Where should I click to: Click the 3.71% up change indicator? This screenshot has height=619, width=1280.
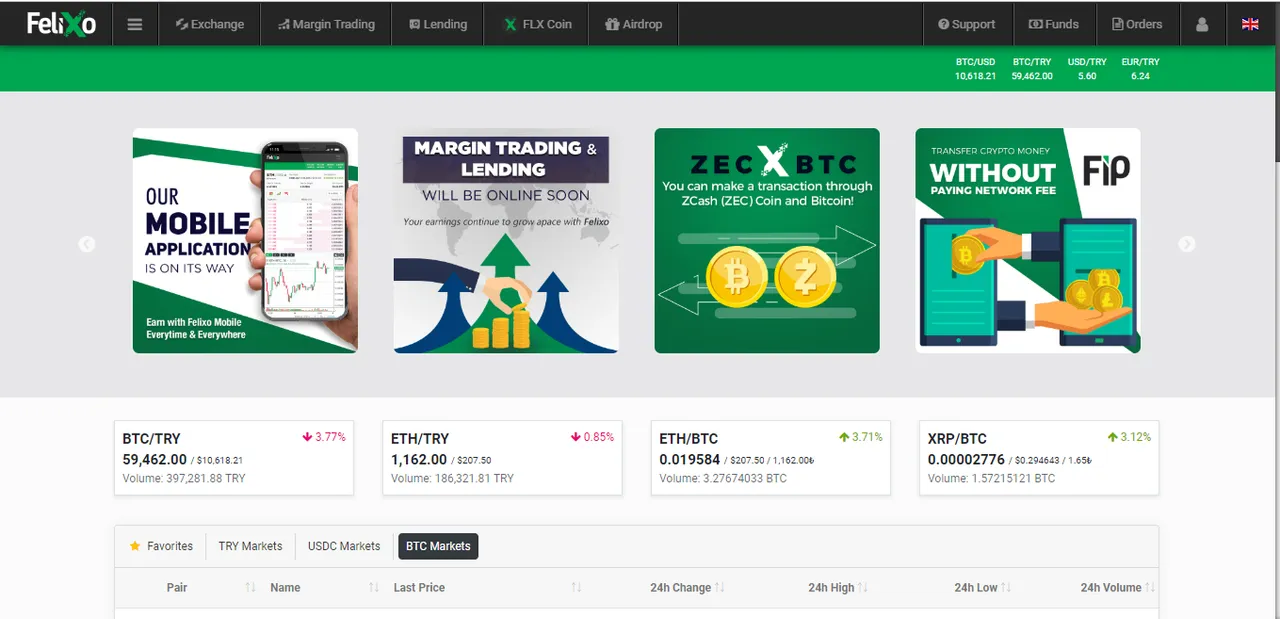pyautogui.click(x=860, y=437)
